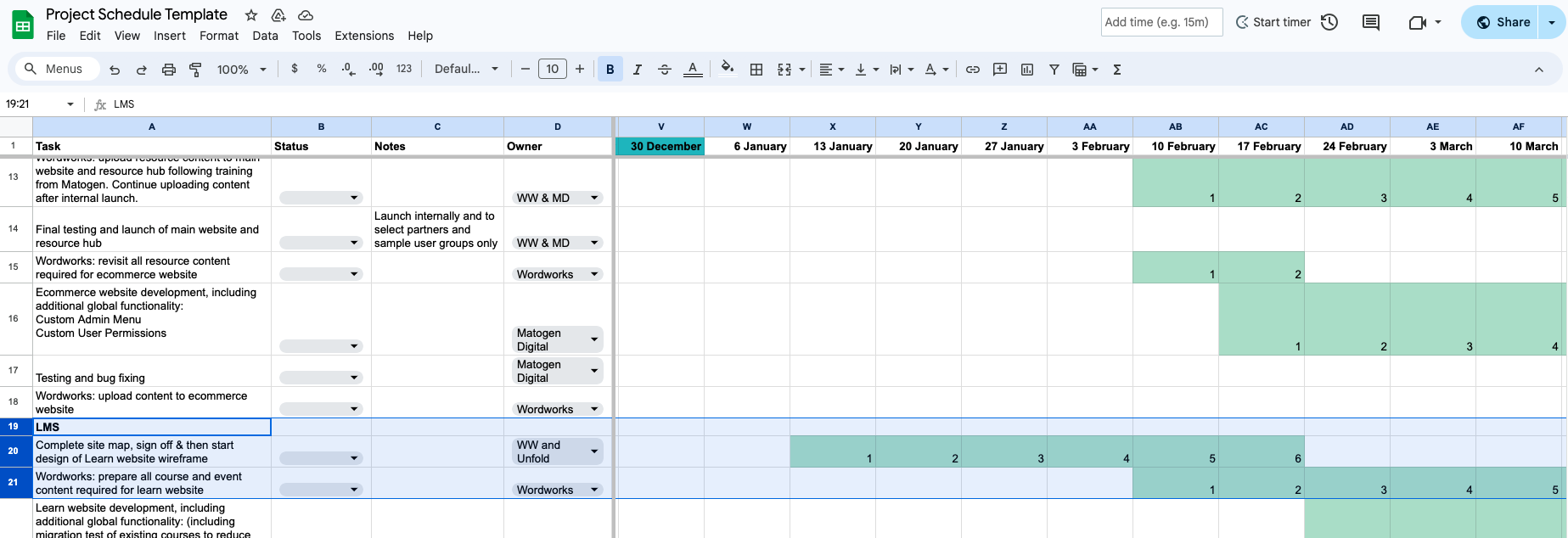Toggle italic formatting
Screen dimensions: 1568x538
tap(637, 70)
